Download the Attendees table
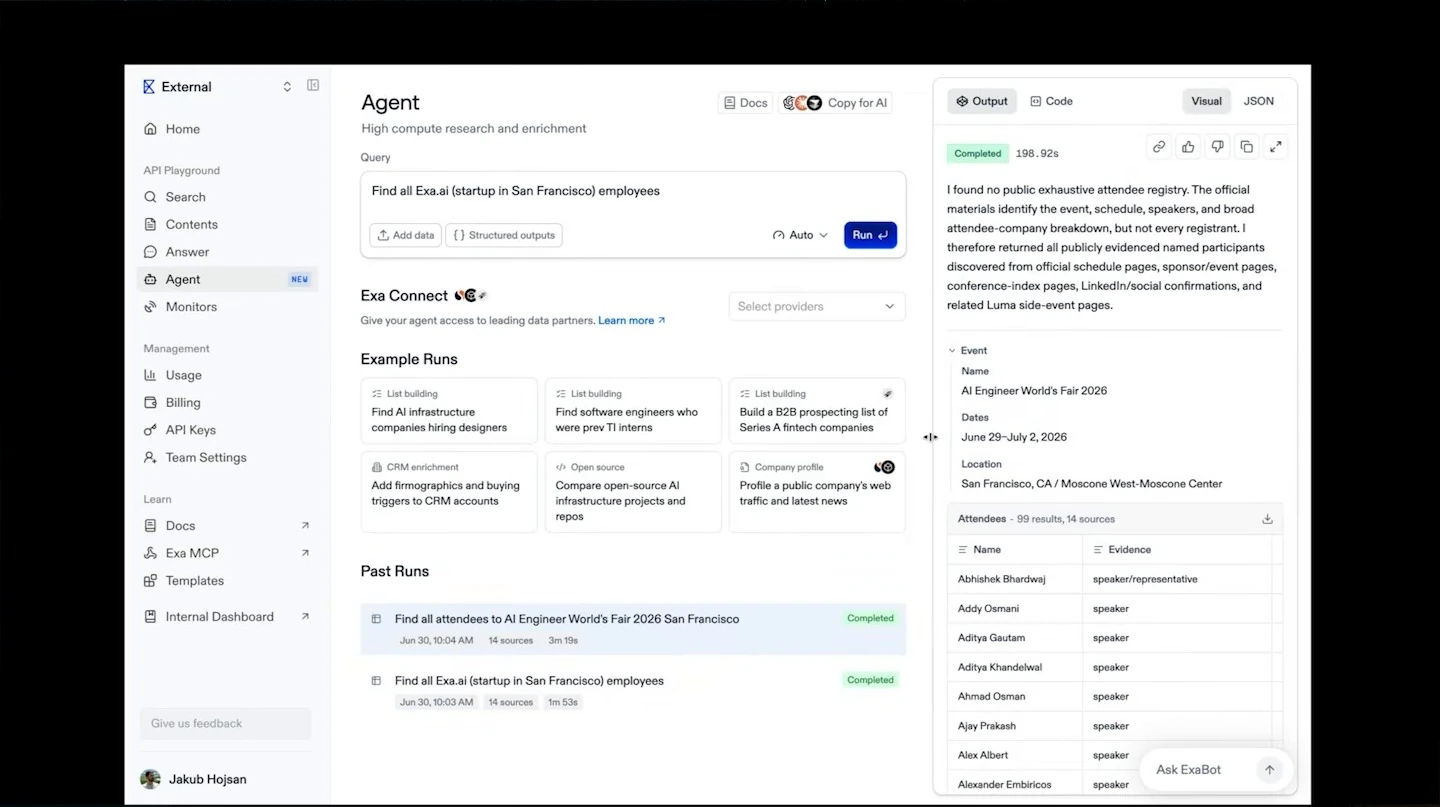 (x=1267, y=519)
